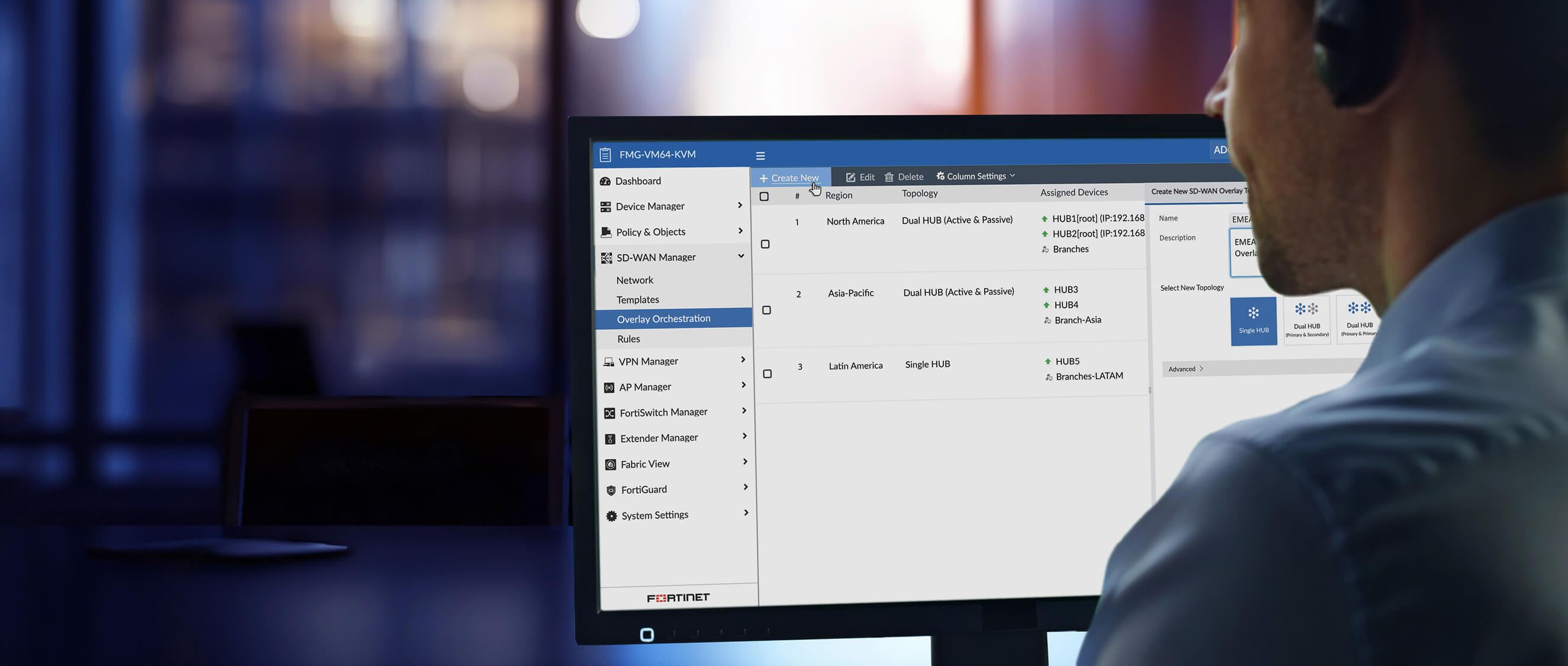Click the Fabric View sidebar icon

(x=611, y=465)
